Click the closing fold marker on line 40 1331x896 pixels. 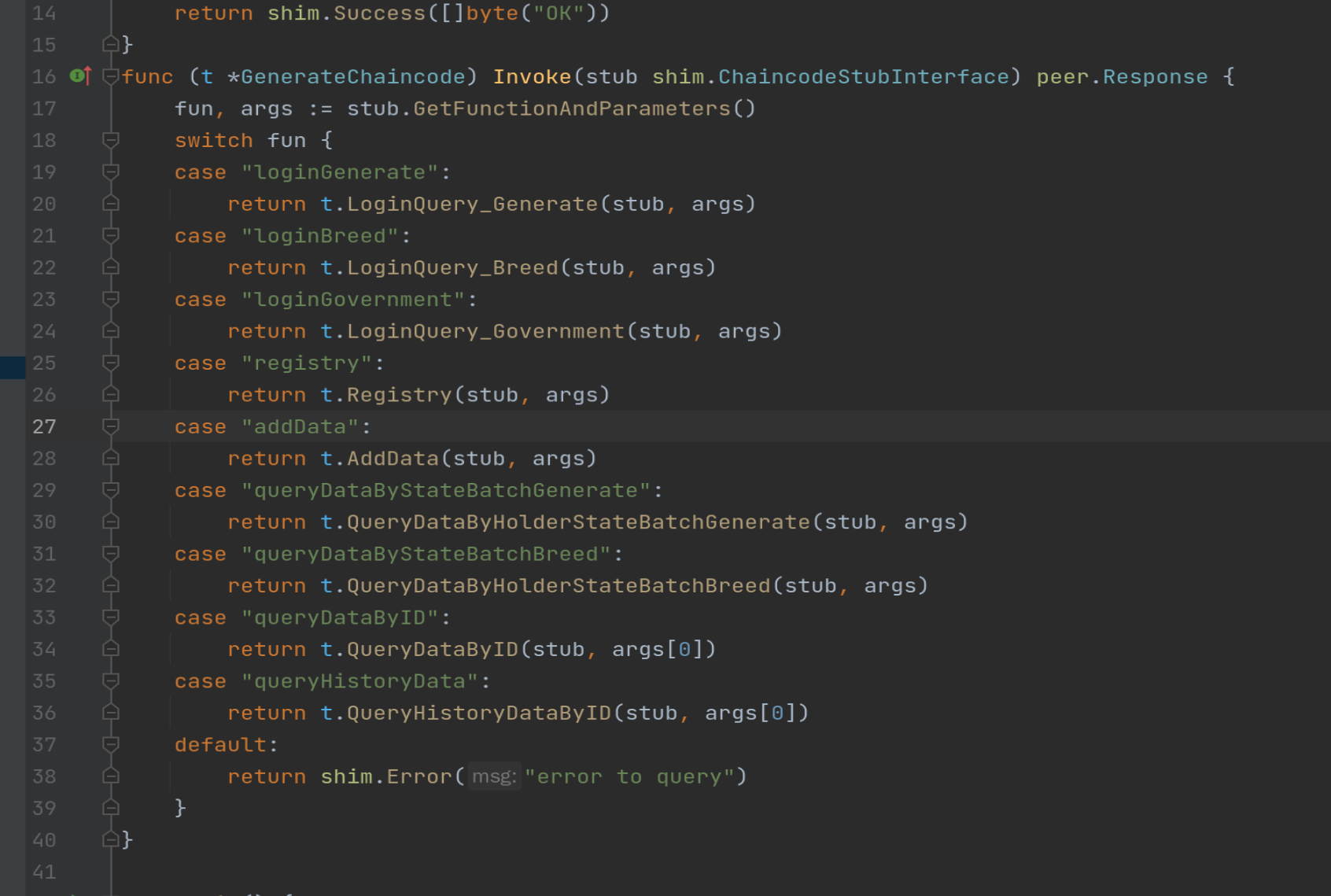click(x=111, y=840)
